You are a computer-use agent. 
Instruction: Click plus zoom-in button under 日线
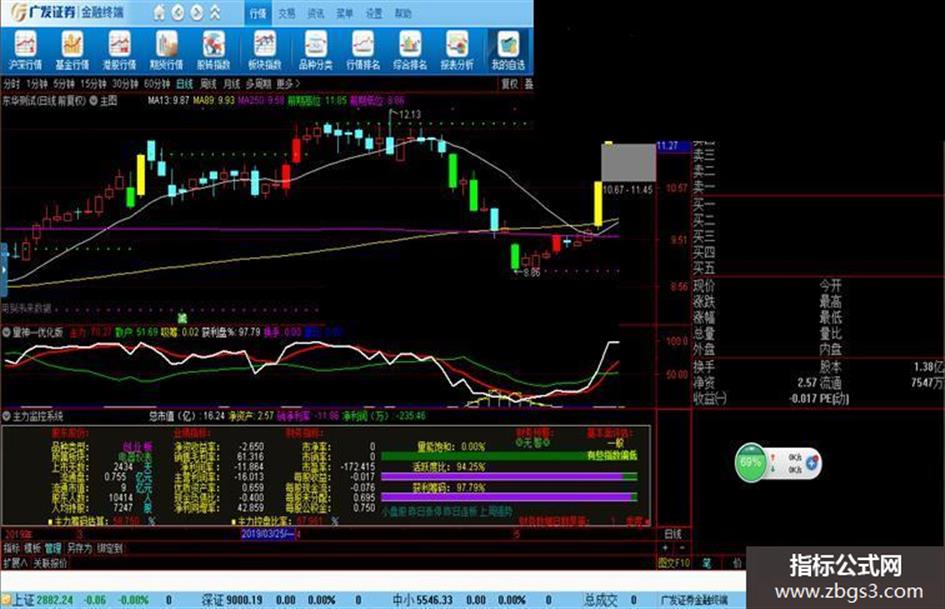(x=665, y=548)
